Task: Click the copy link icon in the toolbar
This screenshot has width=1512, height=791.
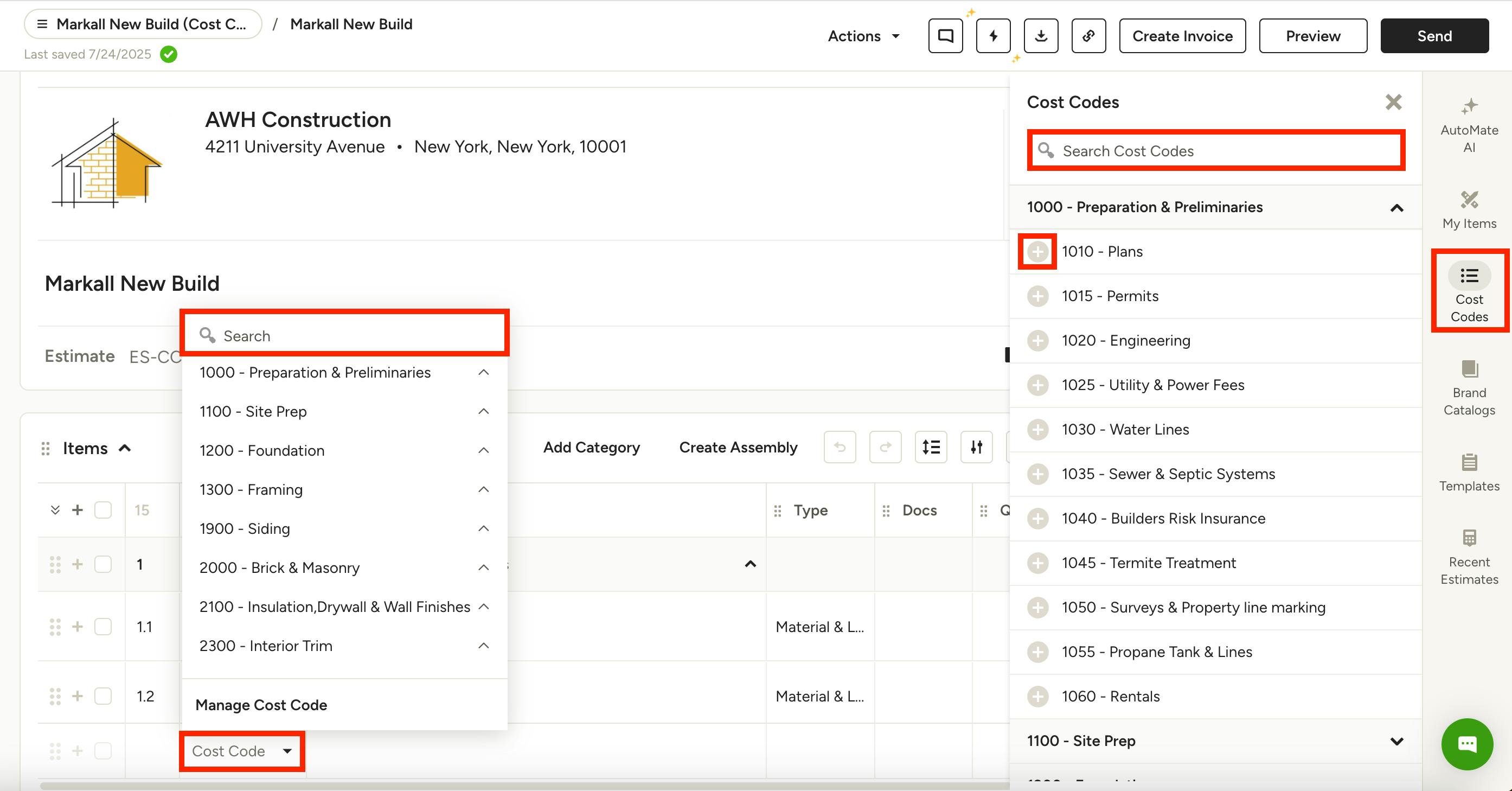Action: [1088, 36]
